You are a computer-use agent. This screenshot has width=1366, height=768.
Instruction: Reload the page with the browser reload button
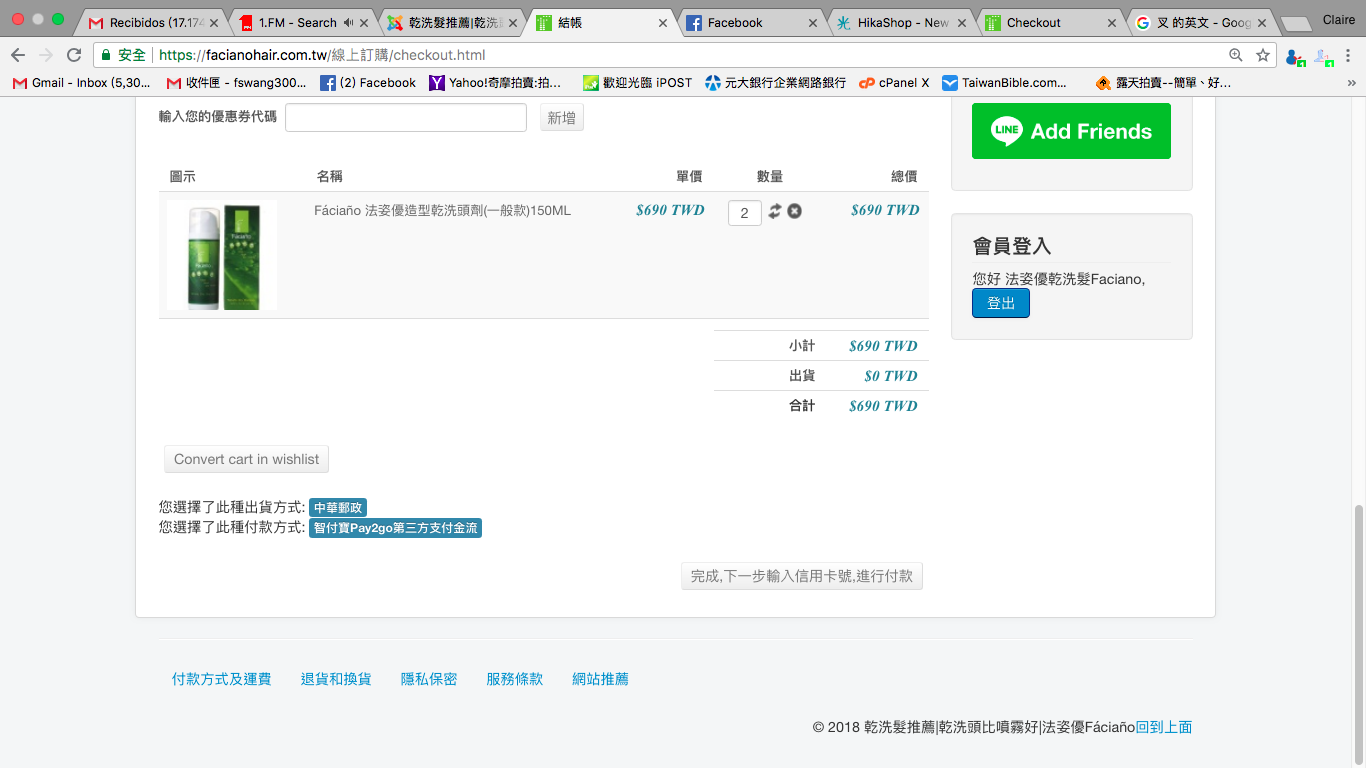click(74, 55)
